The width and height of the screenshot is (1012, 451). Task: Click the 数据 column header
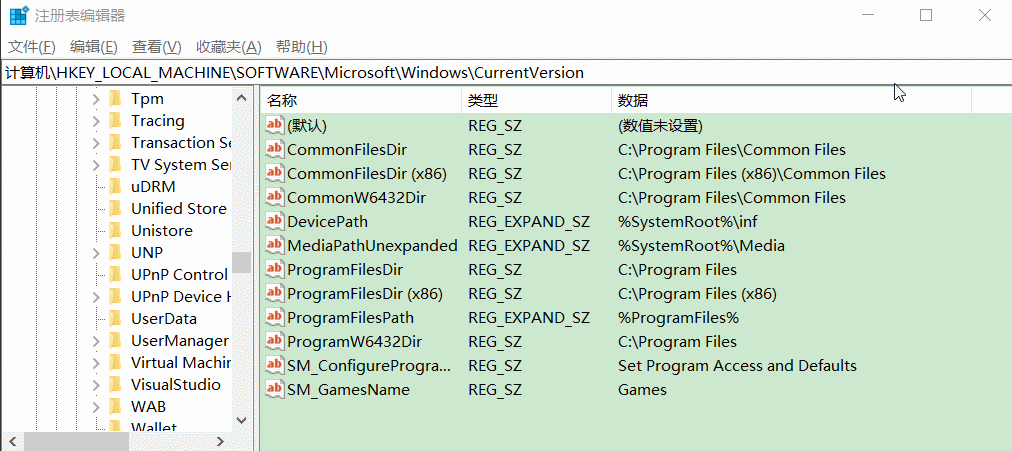[x=790, y=100]
